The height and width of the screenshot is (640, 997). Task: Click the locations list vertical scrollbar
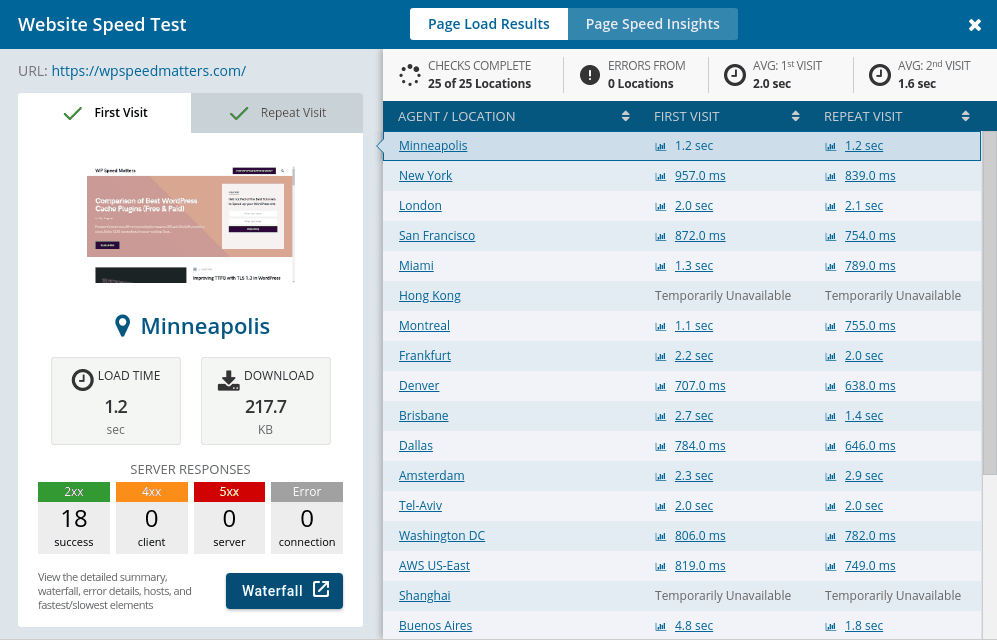coord(989,303)
